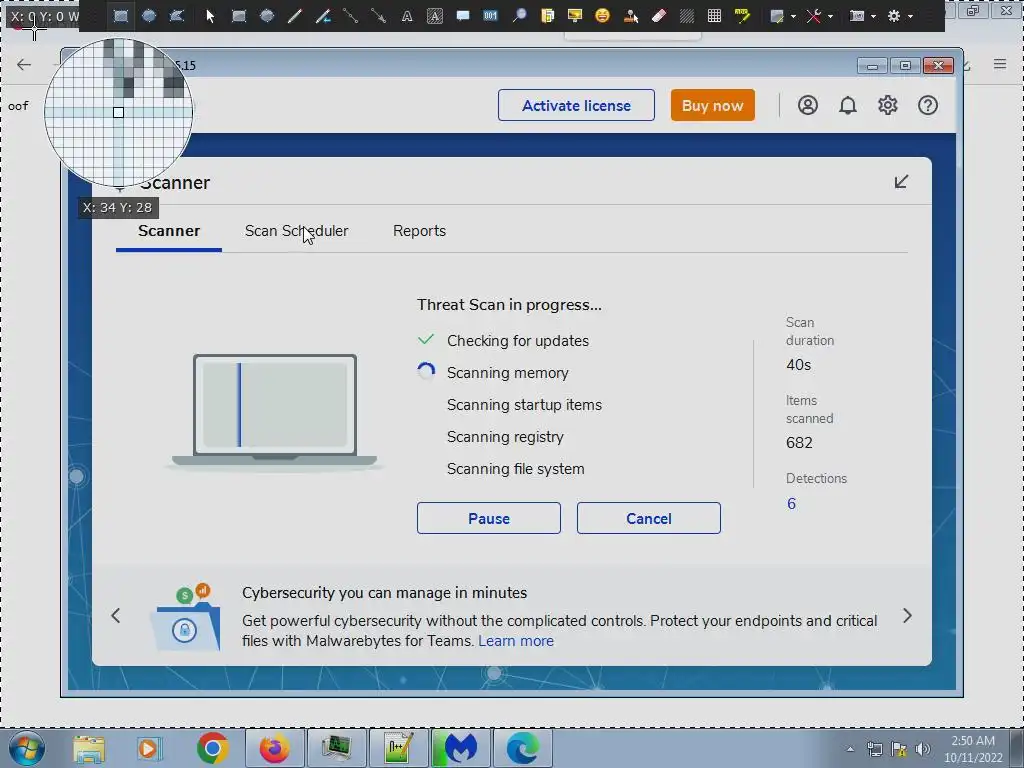Image resolution: width=1024 pixels, height=768 pixels.
Task: Open the browser hamburger menu
Action: pyautogui.click(x=1000, y=64)
